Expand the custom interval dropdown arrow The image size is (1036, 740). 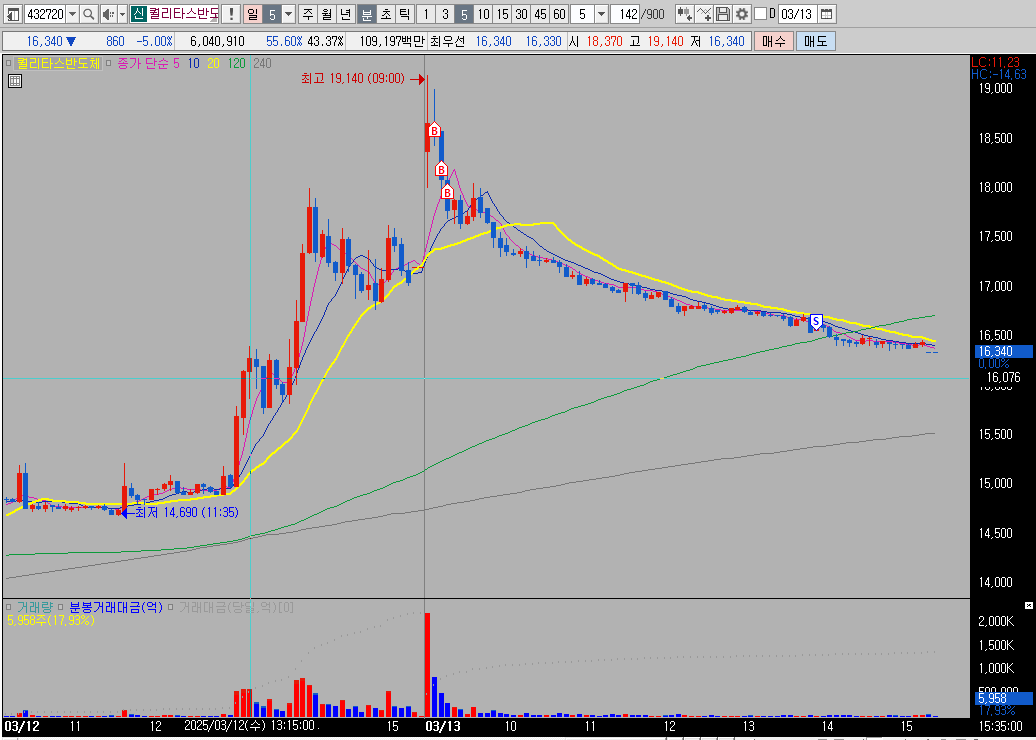point(601,13)
